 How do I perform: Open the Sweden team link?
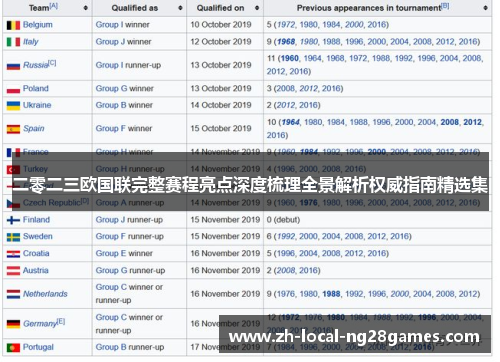point(38,236)
